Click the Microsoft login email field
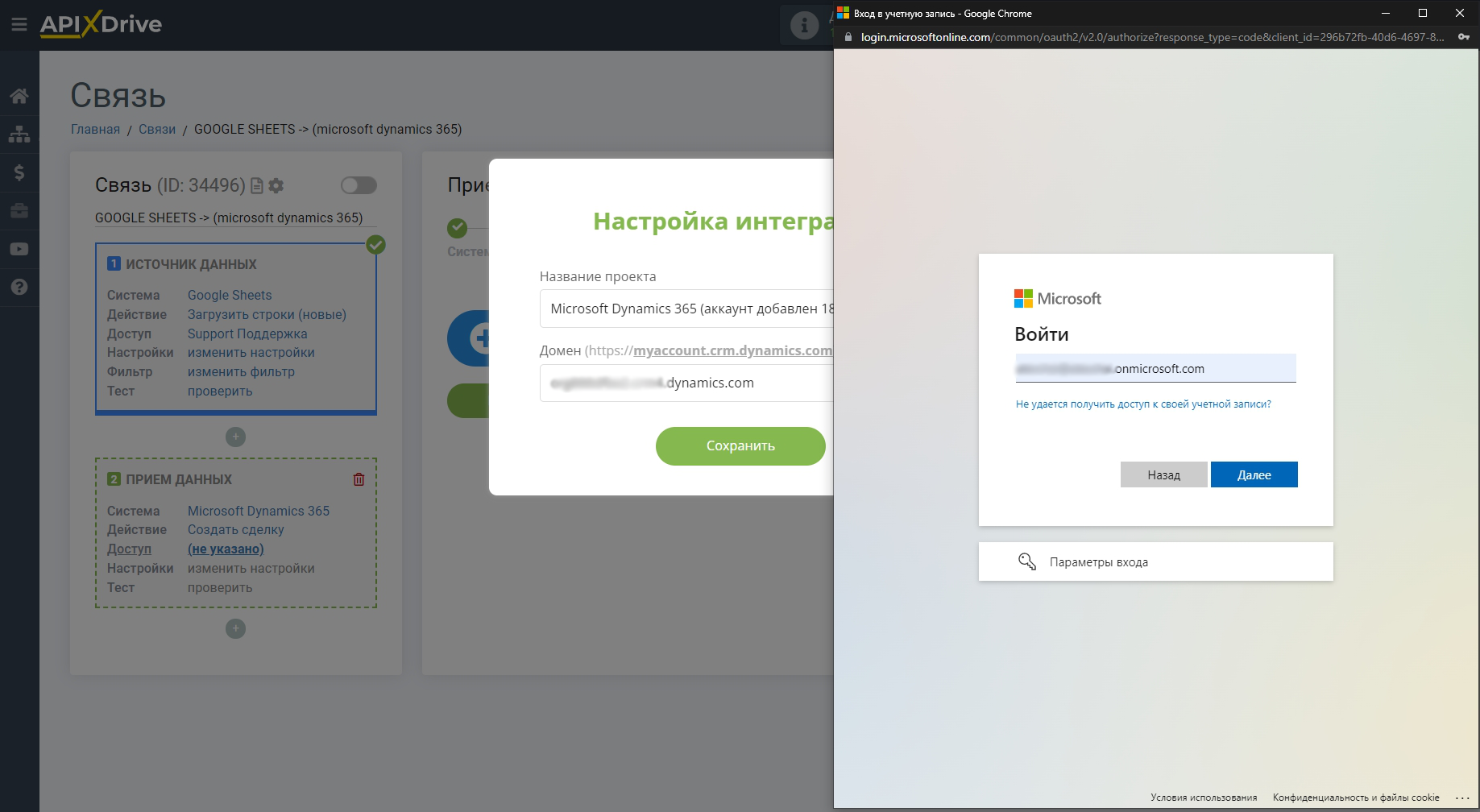 coord(1155,368)
